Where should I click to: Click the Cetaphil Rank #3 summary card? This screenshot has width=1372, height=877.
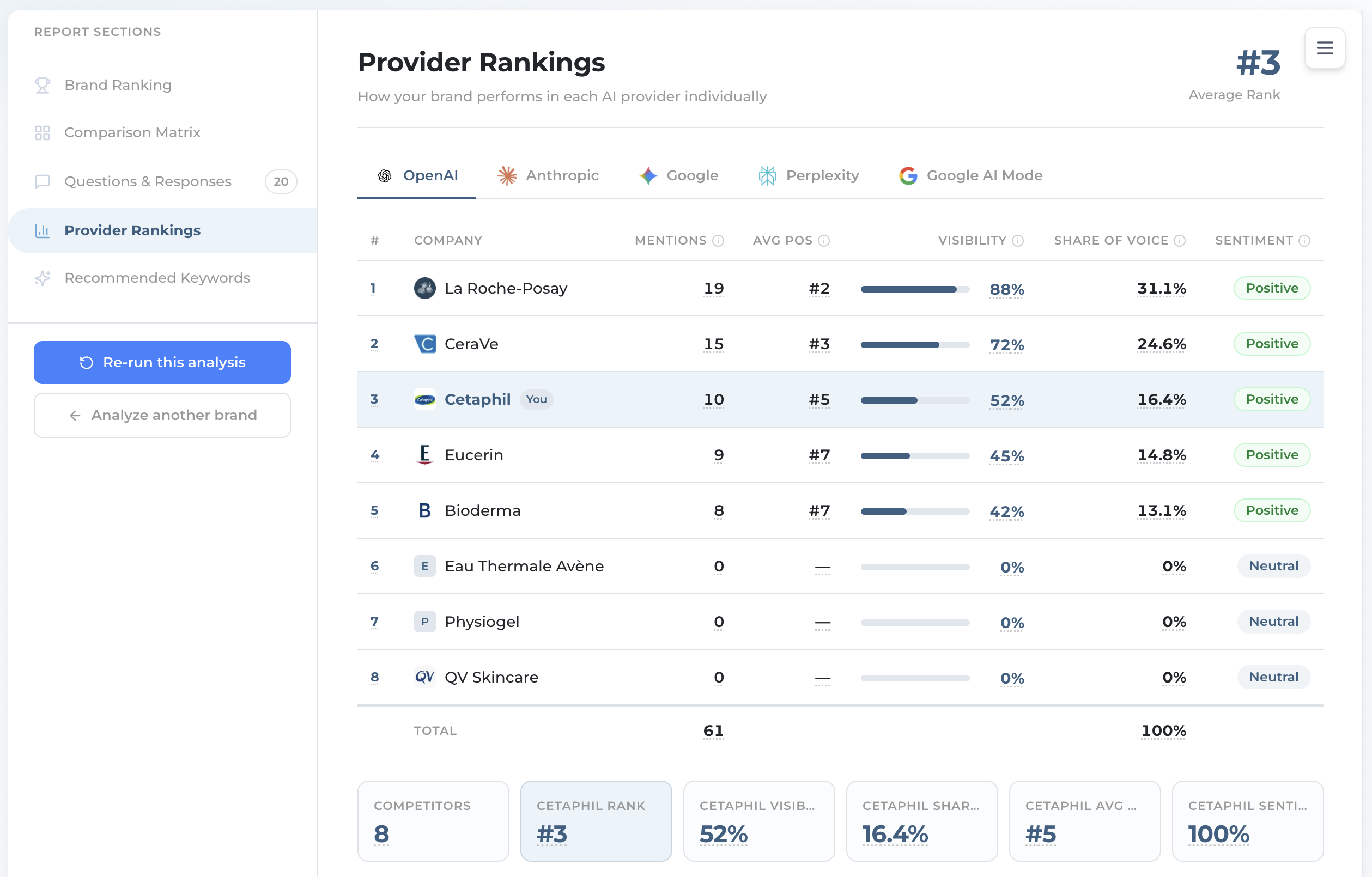click(x=596, y=821)
